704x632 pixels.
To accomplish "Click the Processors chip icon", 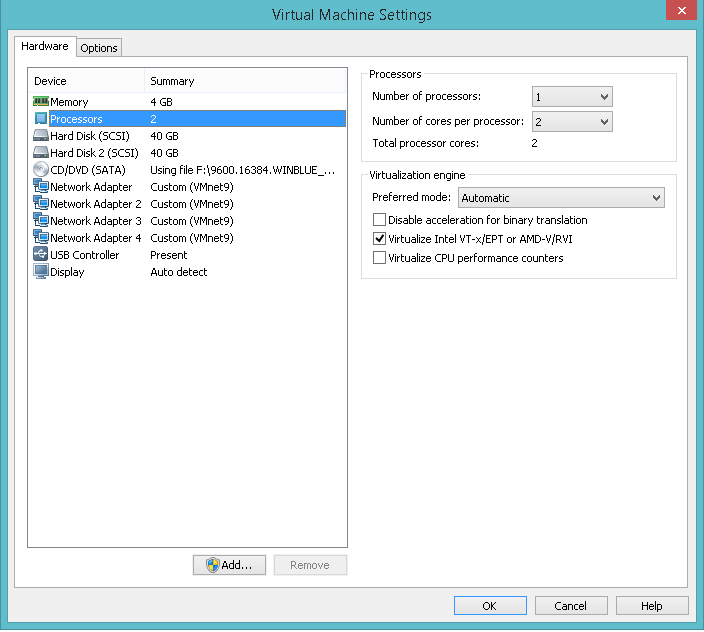I will tap(41, 118).
